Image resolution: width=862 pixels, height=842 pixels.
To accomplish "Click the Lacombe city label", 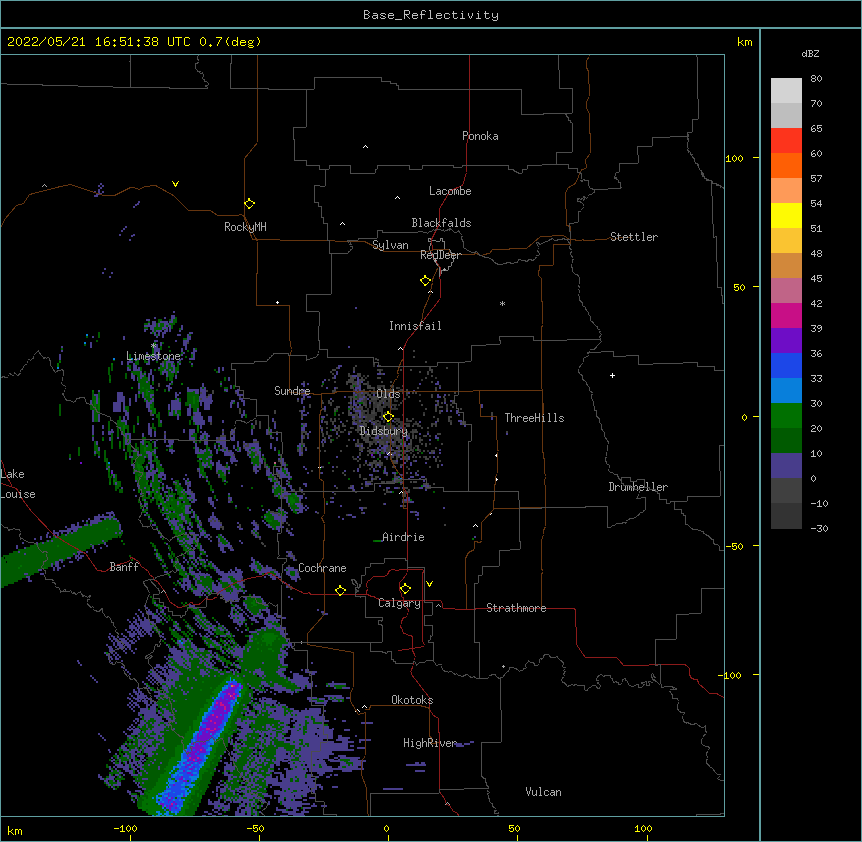I will pos(450,191).
